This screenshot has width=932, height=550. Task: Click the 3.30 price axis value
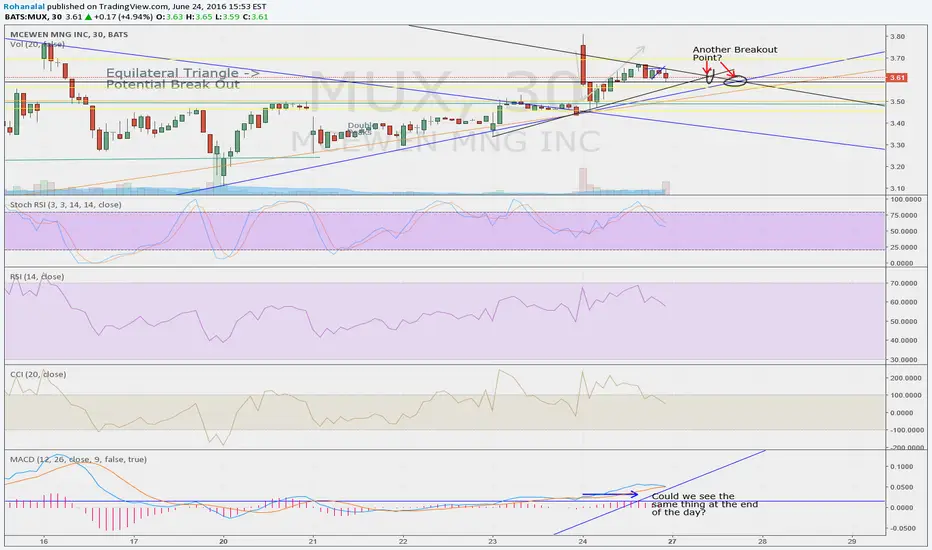[897, 144]
